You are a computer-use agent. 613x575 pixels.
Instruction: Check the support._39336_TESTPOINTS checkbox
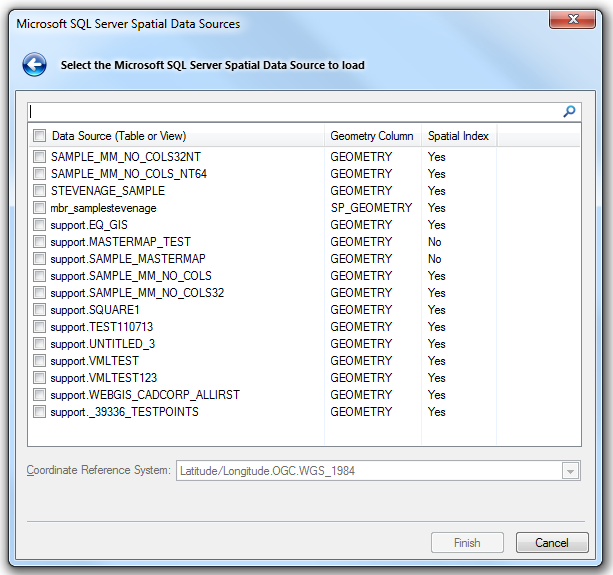(39, 412)
